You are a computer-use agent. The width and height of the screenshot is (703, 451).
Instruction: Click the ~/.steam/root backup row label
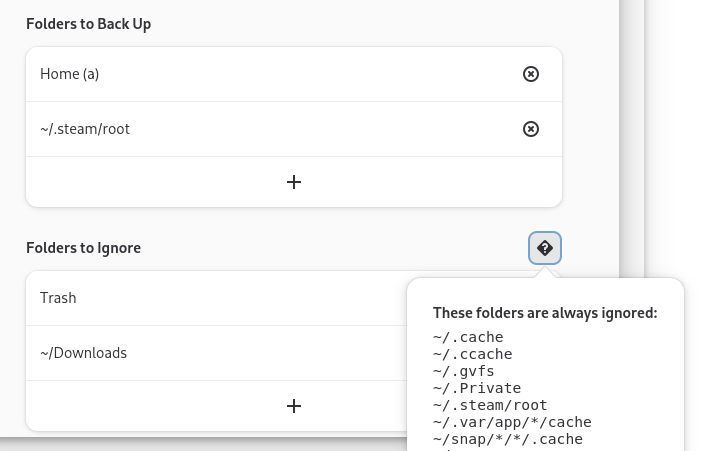[85, 129]
